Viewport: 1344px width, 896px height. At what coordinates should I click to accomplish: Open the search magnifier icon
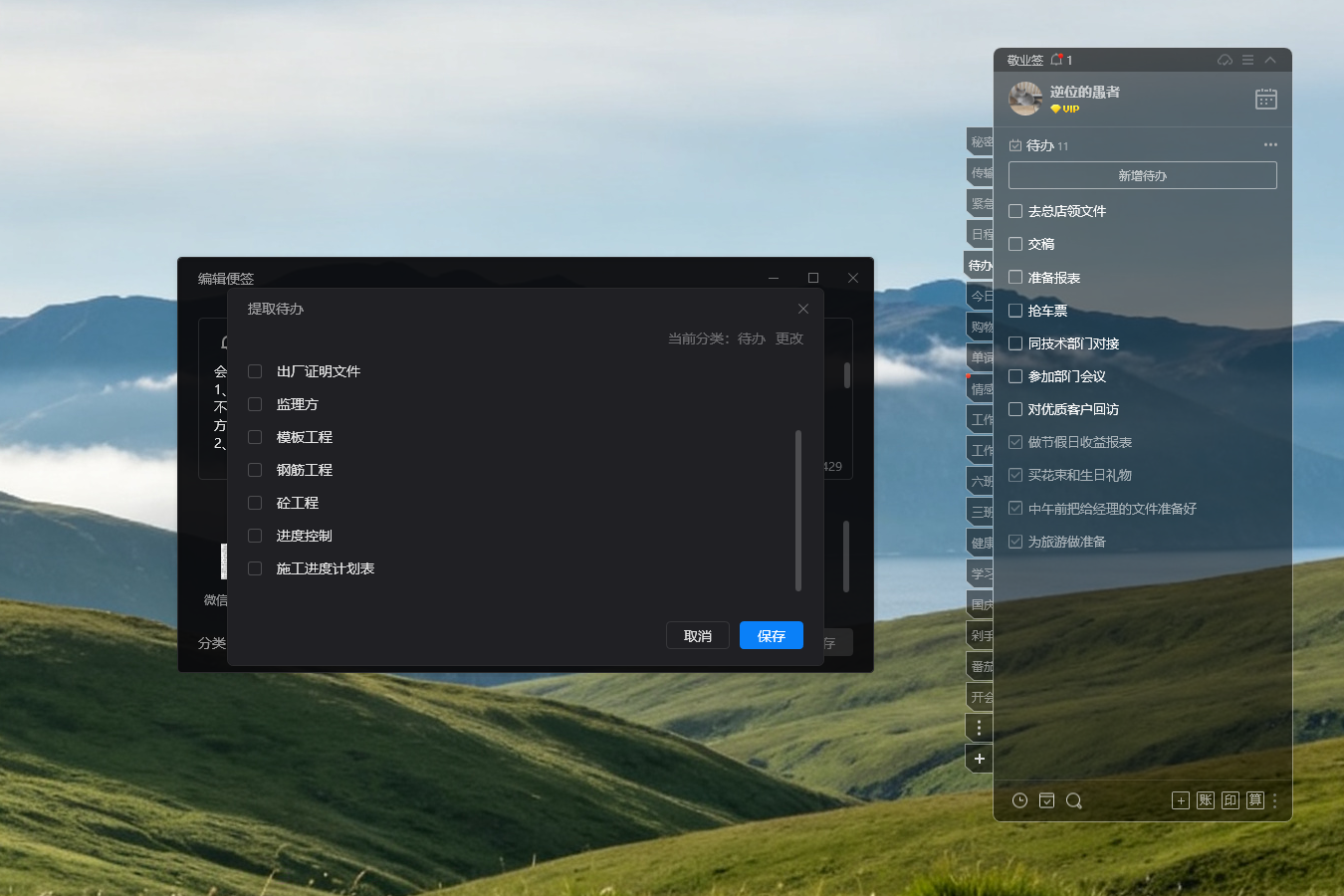pos(1074,800)
